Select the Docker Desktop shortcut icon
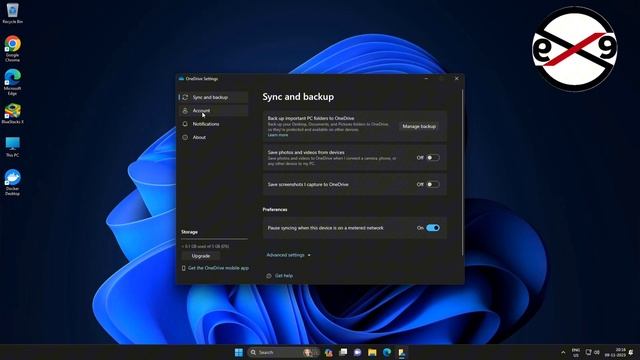 click(x=12, y=183)
